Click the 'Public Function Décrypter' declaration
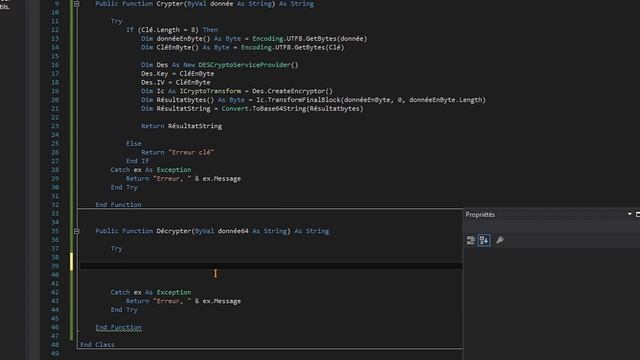 click(x=212, y=231)
